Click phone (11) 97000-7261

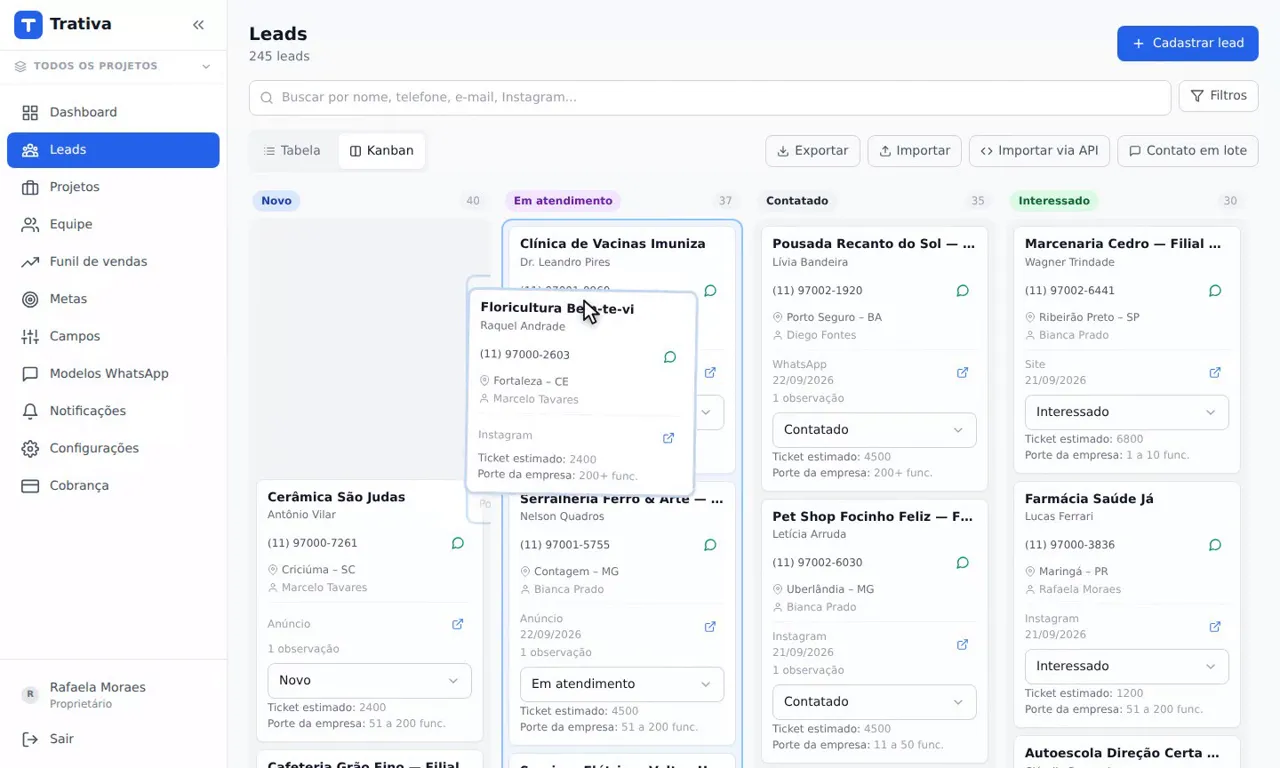click(x=312, y=543)
